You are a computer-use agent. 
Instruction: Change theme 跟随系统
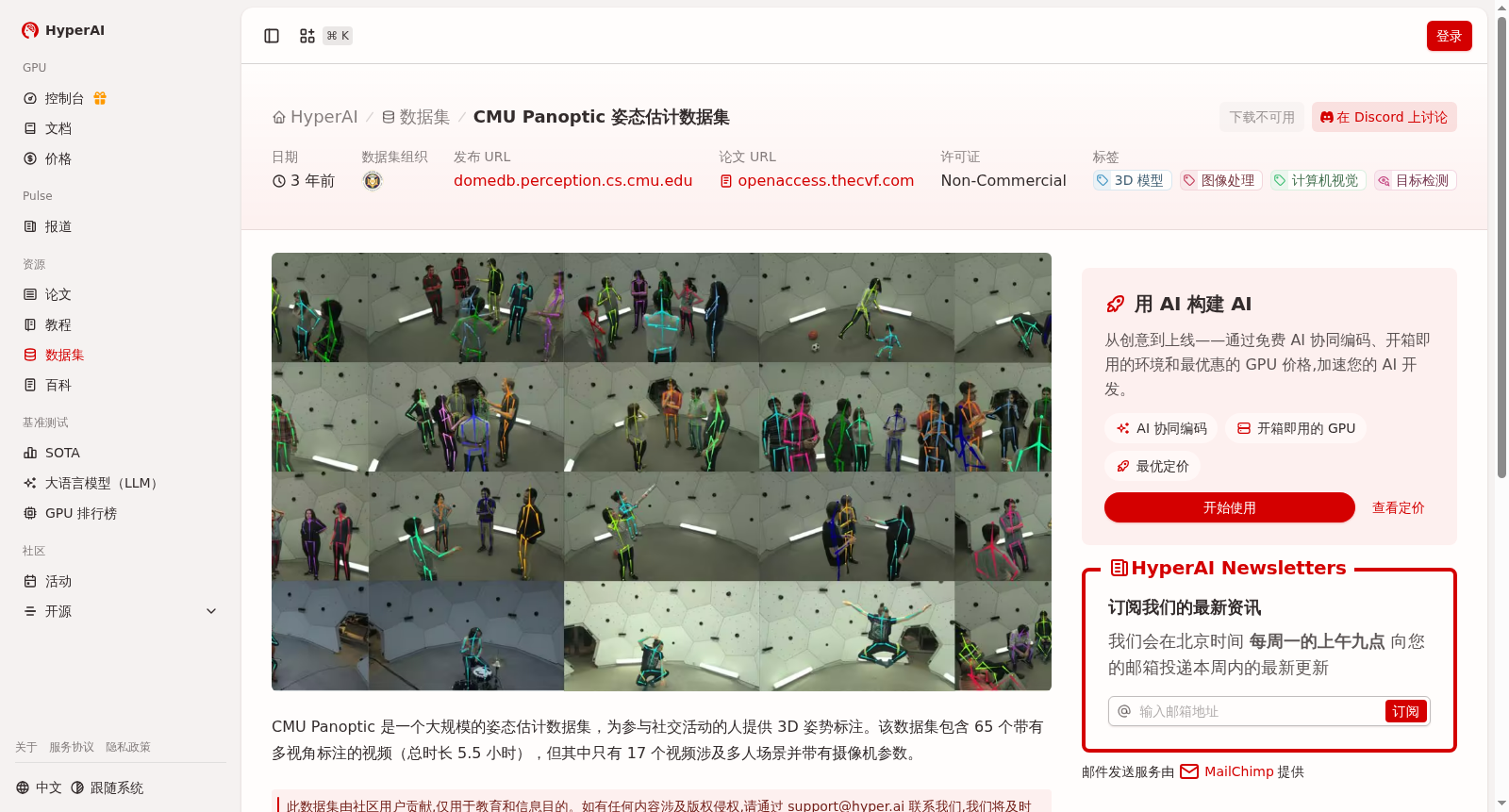pos(108,787)
